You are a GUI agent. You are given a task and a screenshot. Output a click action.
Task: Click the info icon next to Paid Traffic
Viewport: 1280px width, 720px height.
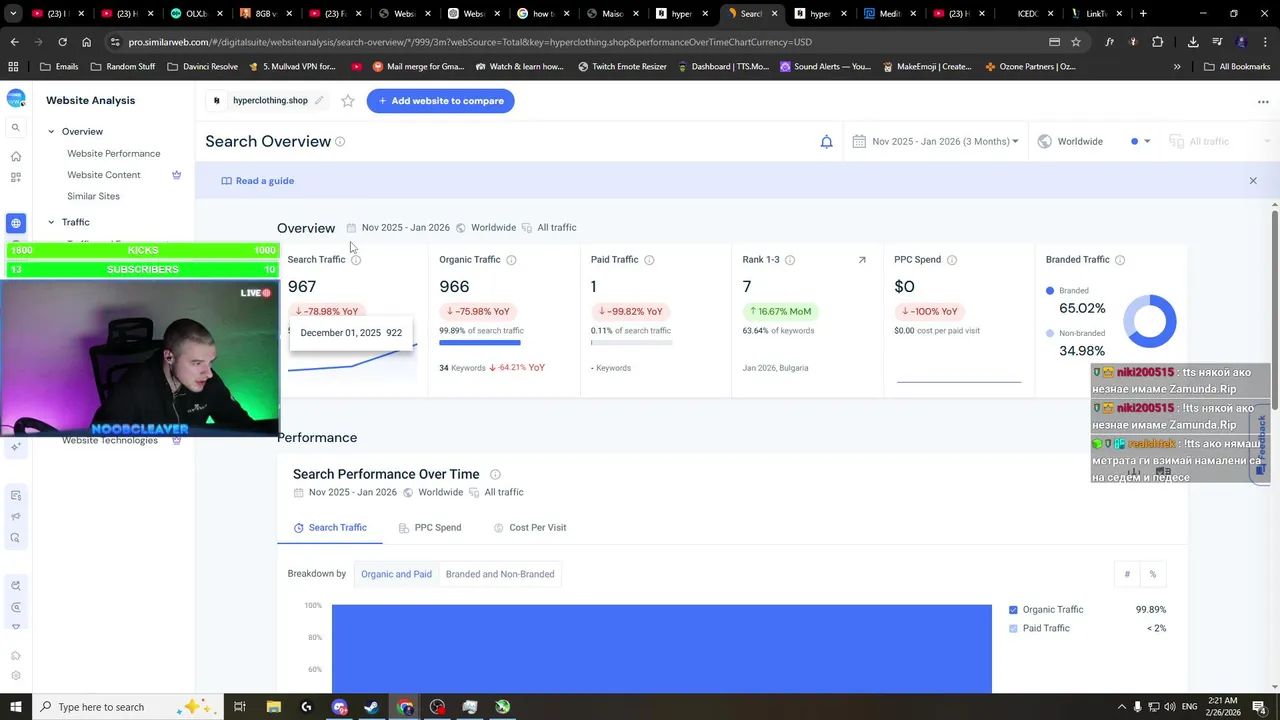click(x=649, y=260)
